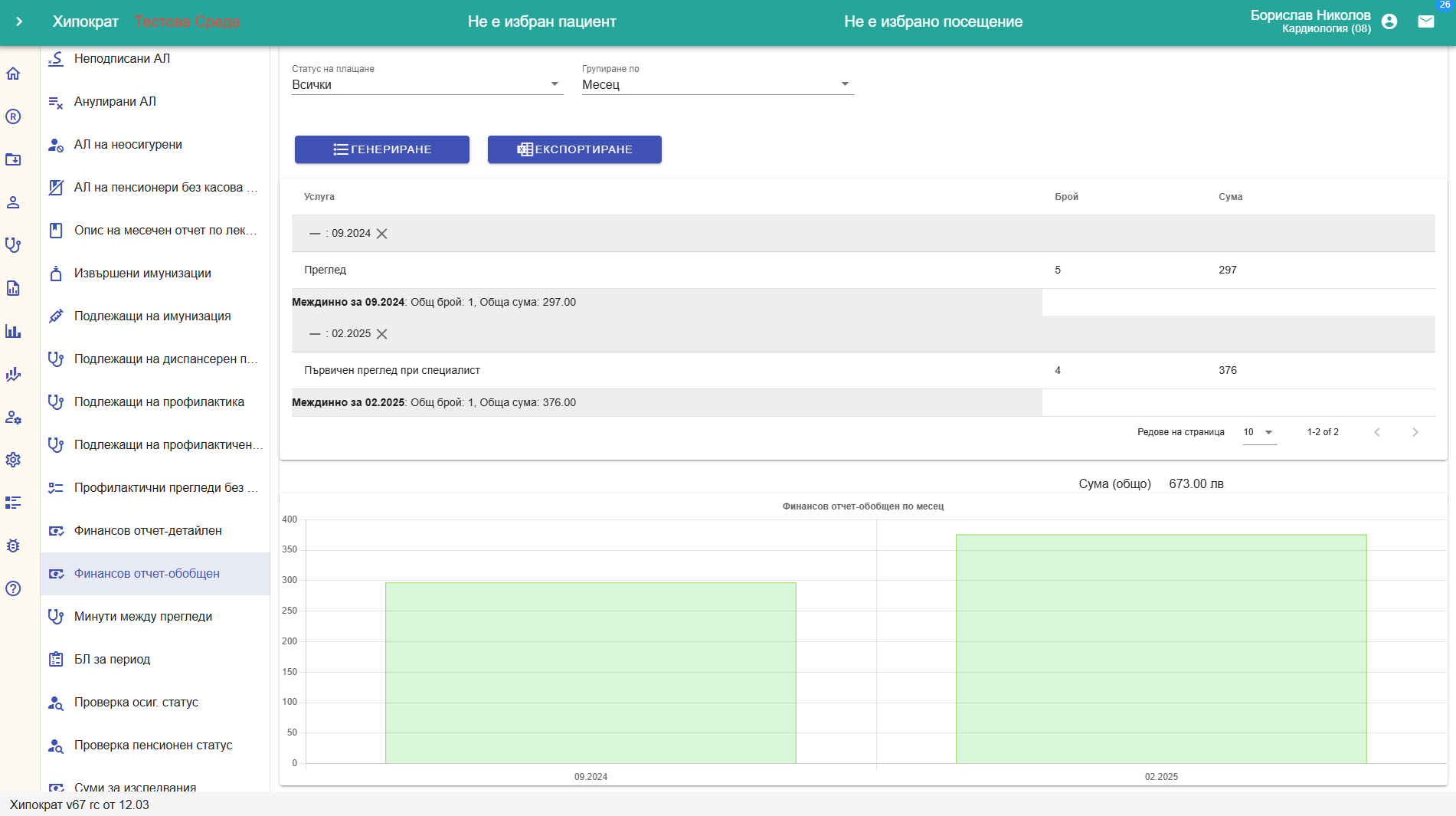Open the bar chart icon in rail
Image resolution: width=1456 pixels, height=816 pixels.
click(x=13, y=331)
